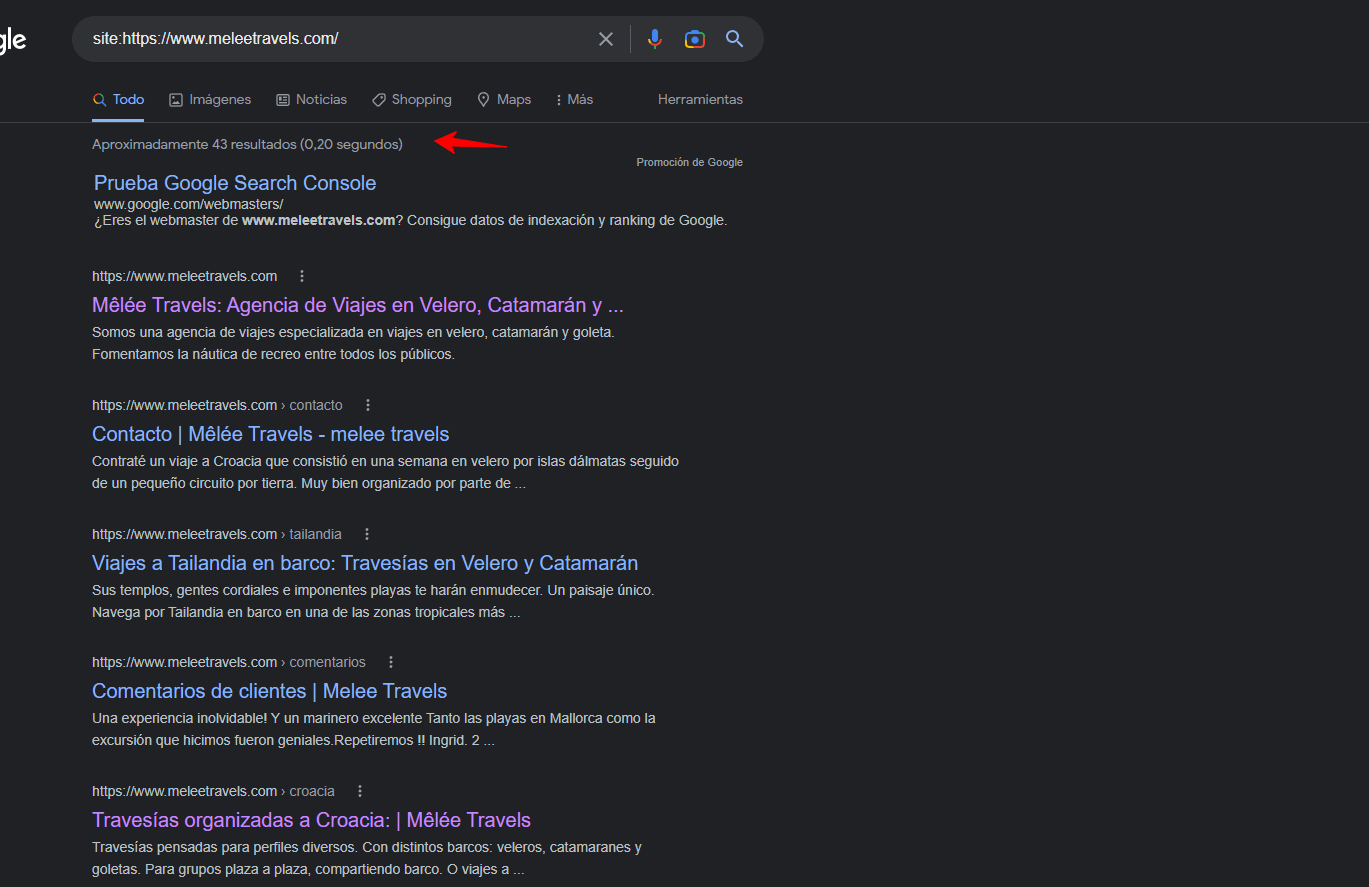Viewport: 1369px width, 887px height.
Task: Select the Todo results tab
Action: point(118,100)
